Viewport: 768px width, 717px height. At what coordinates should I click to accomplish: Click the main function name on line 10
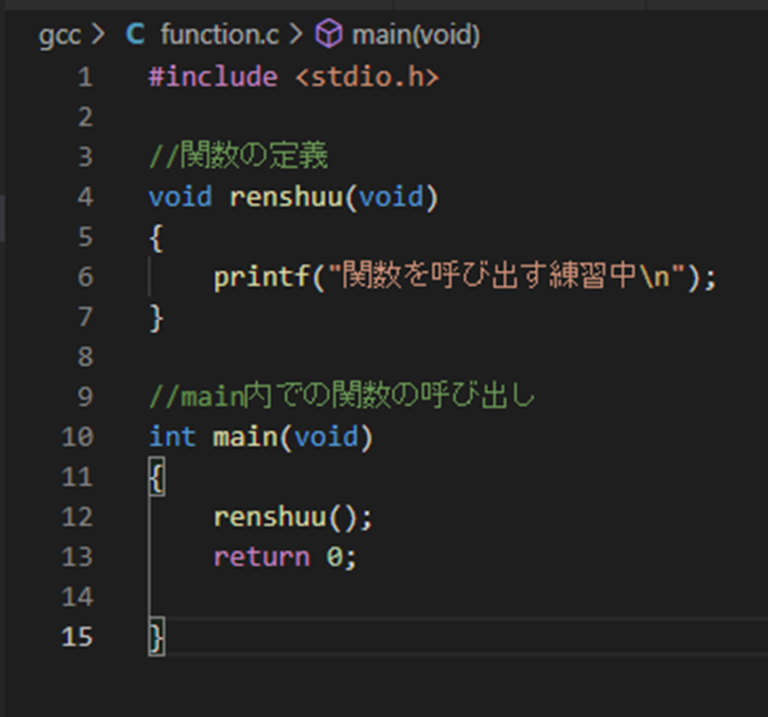tap(244, 437)
